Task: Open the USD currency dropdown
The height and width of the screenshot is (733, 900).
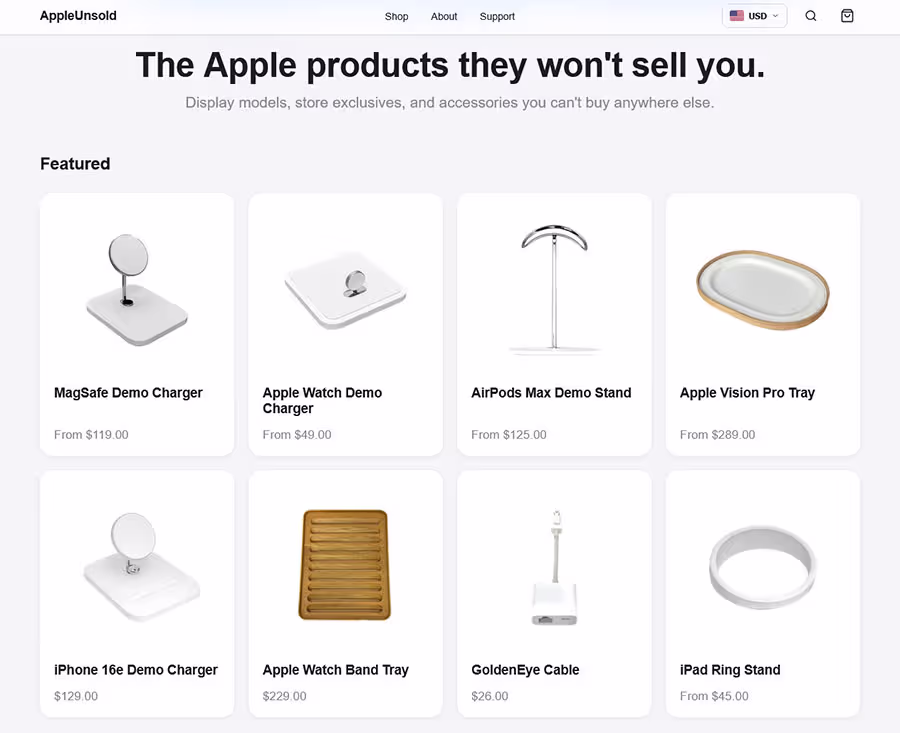Action: [x=755, y=16]
